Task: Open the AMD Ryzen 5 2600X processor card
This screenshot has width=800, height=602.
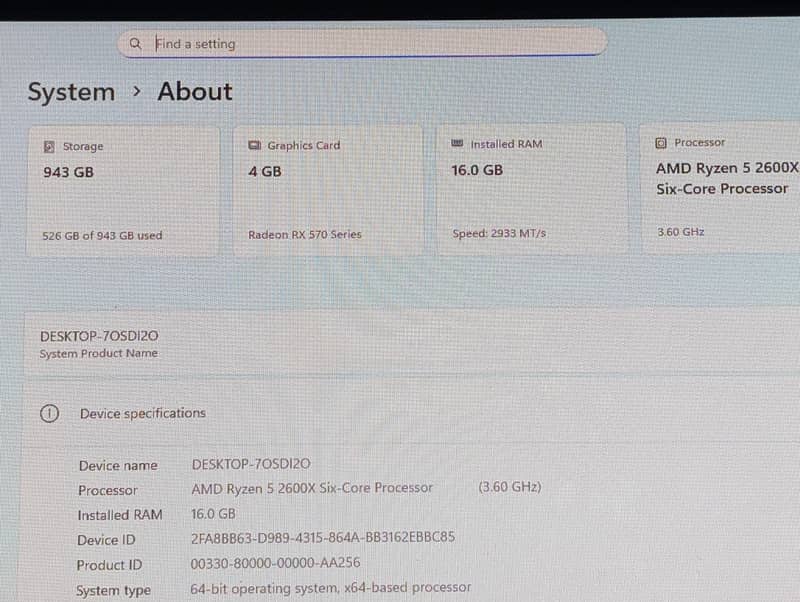Action: (x=726, y=178)
